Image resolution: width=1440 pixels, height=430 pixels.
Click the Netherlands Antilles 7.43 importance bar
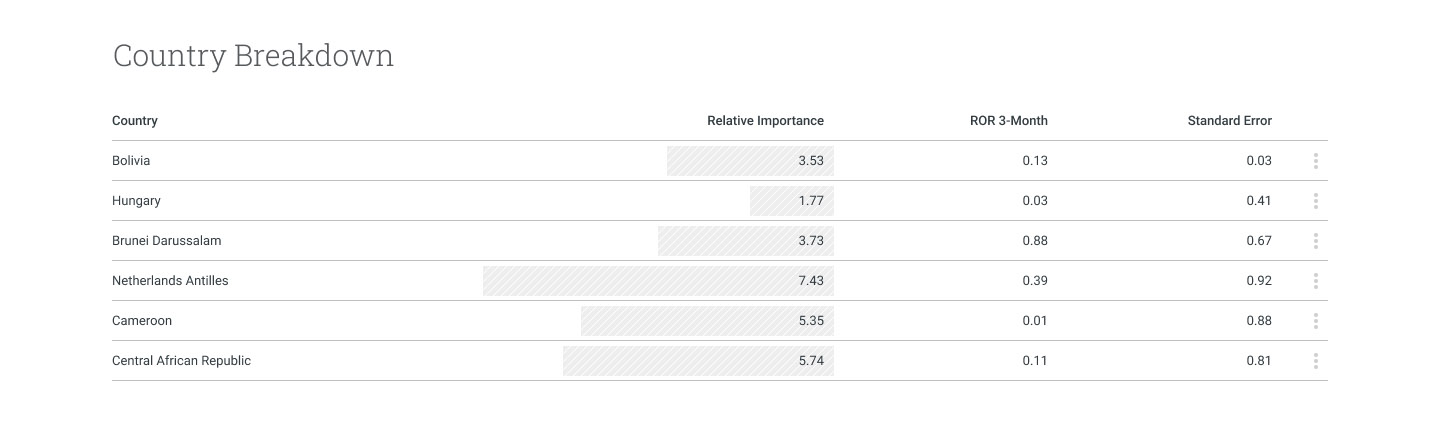click(x=658, y=281)
